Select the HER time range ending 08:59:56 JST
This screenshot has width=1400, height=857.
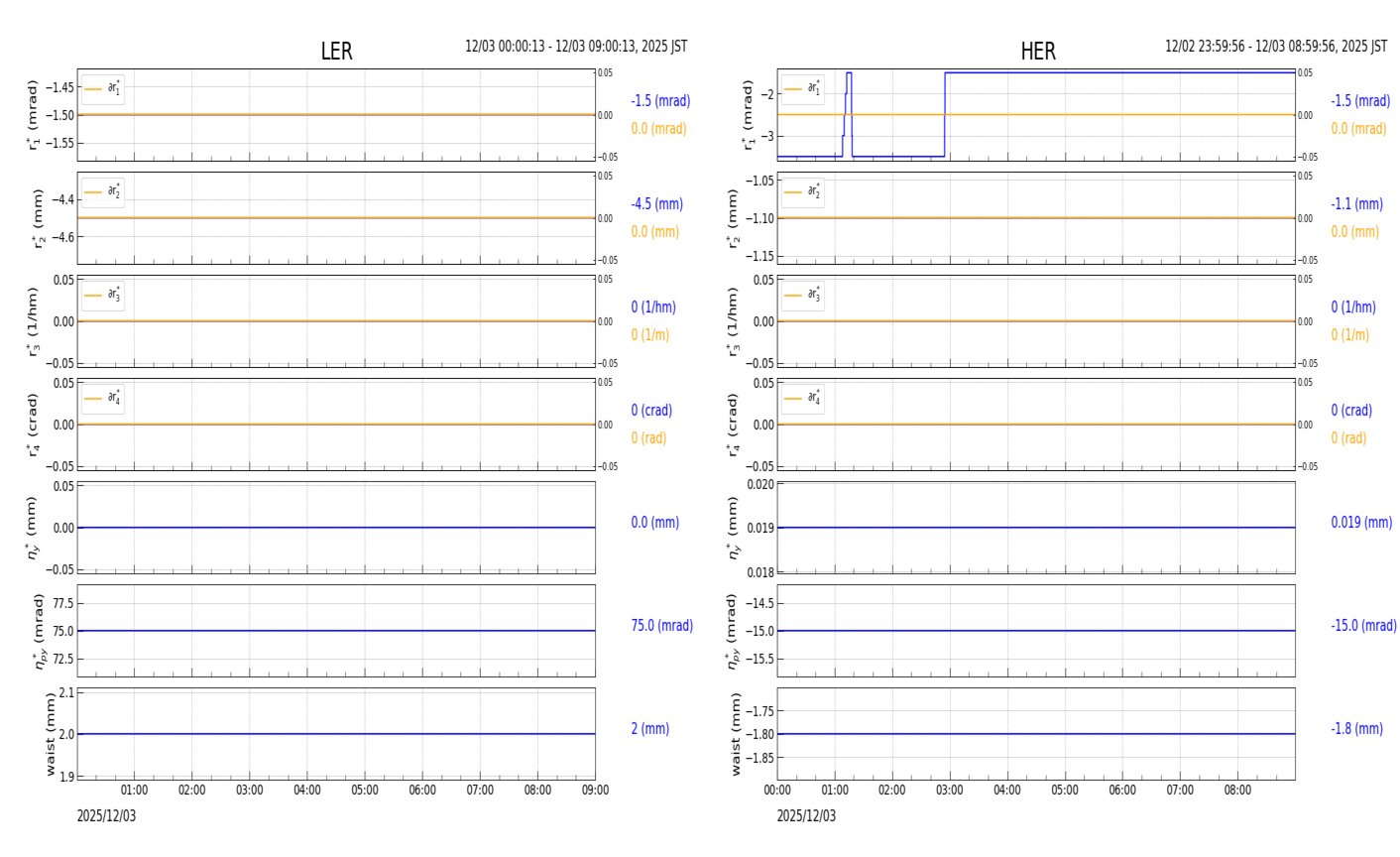coord(1276,47)
